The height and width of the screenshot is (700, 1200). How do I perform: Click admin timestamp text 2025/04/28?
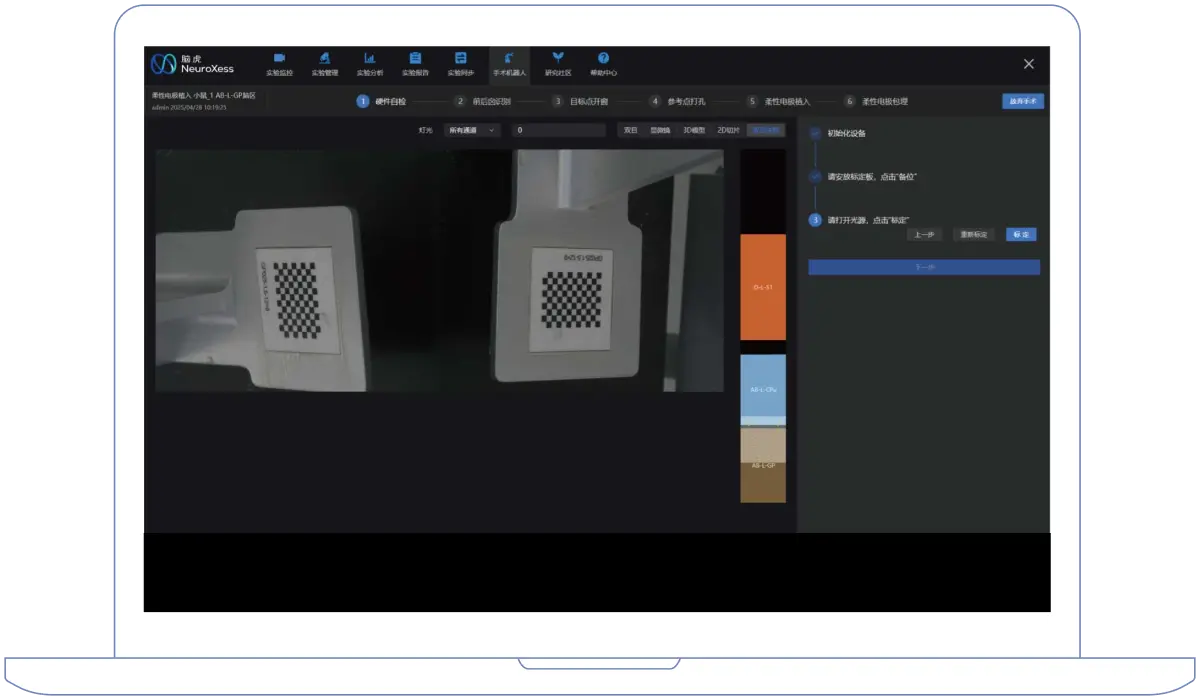coord(189,107)
